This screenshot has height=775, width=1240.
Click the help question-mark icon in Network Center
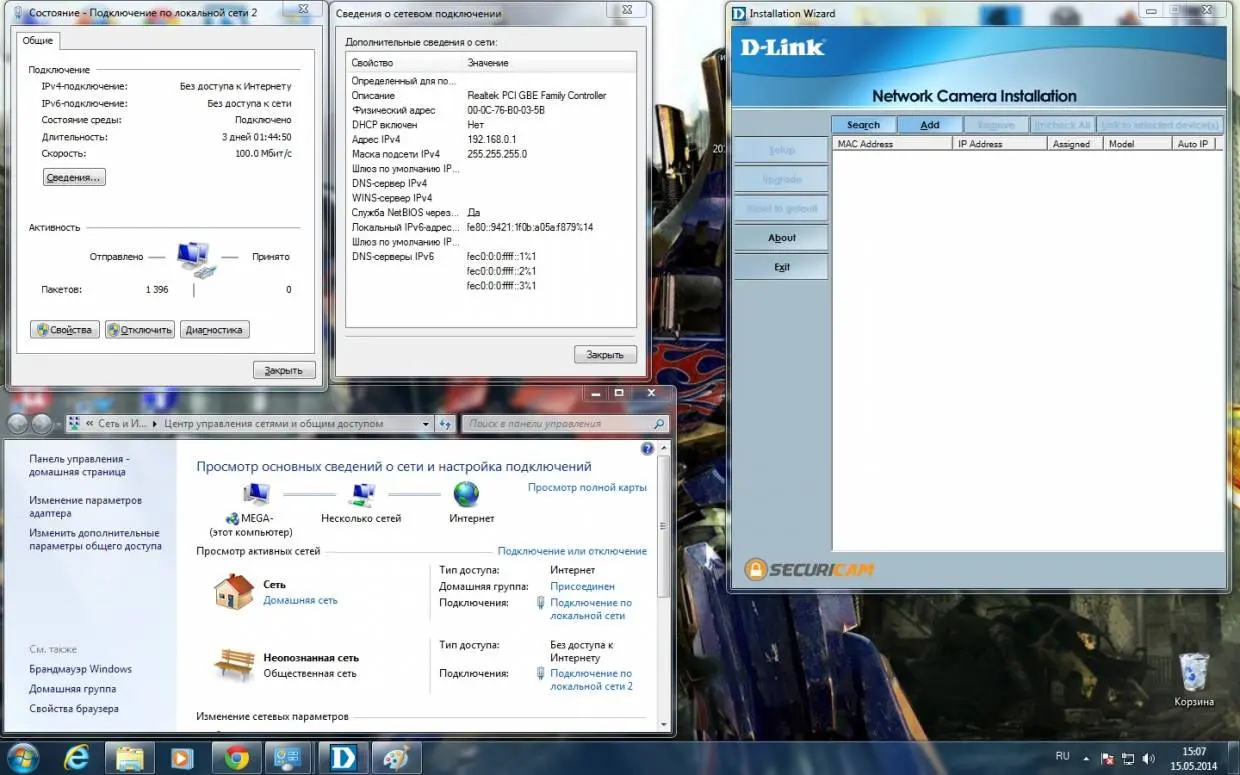click(x=647, y=450)
